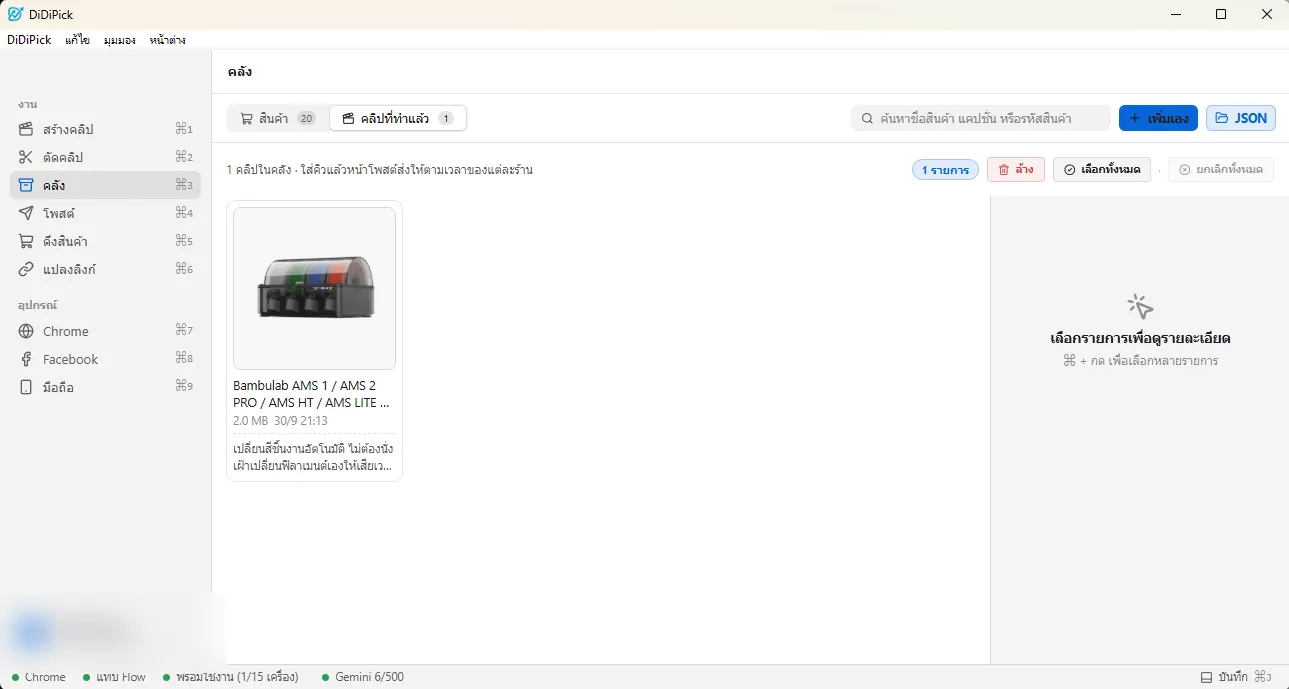Click the คลัง page heading
The image size is (1289, 689).
pos(240,72)
